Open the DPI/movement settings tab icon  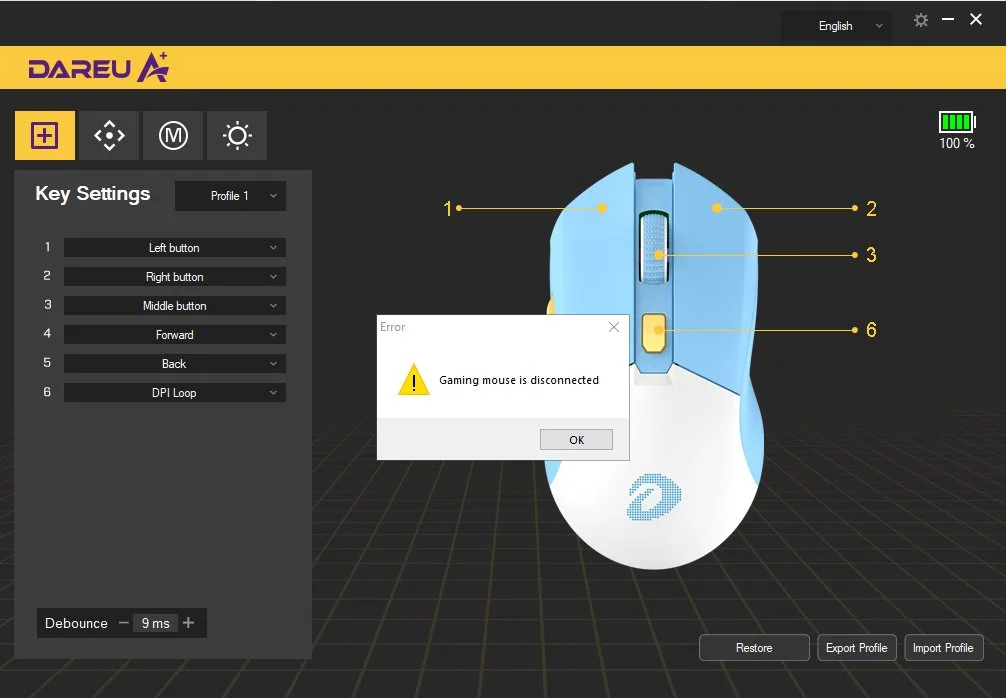tap(109, 135)
